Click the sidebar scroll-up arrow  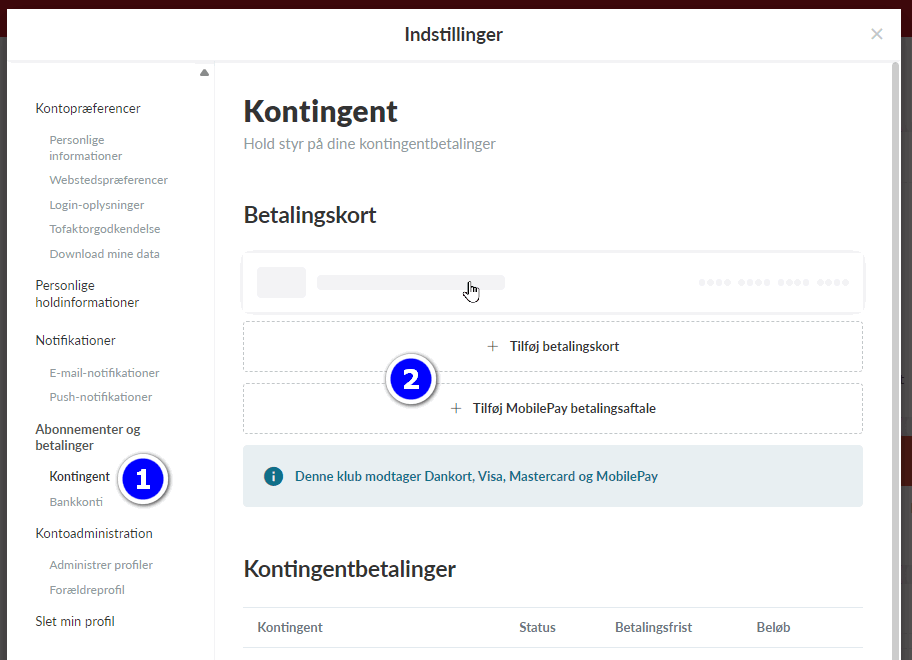point(204,73)
